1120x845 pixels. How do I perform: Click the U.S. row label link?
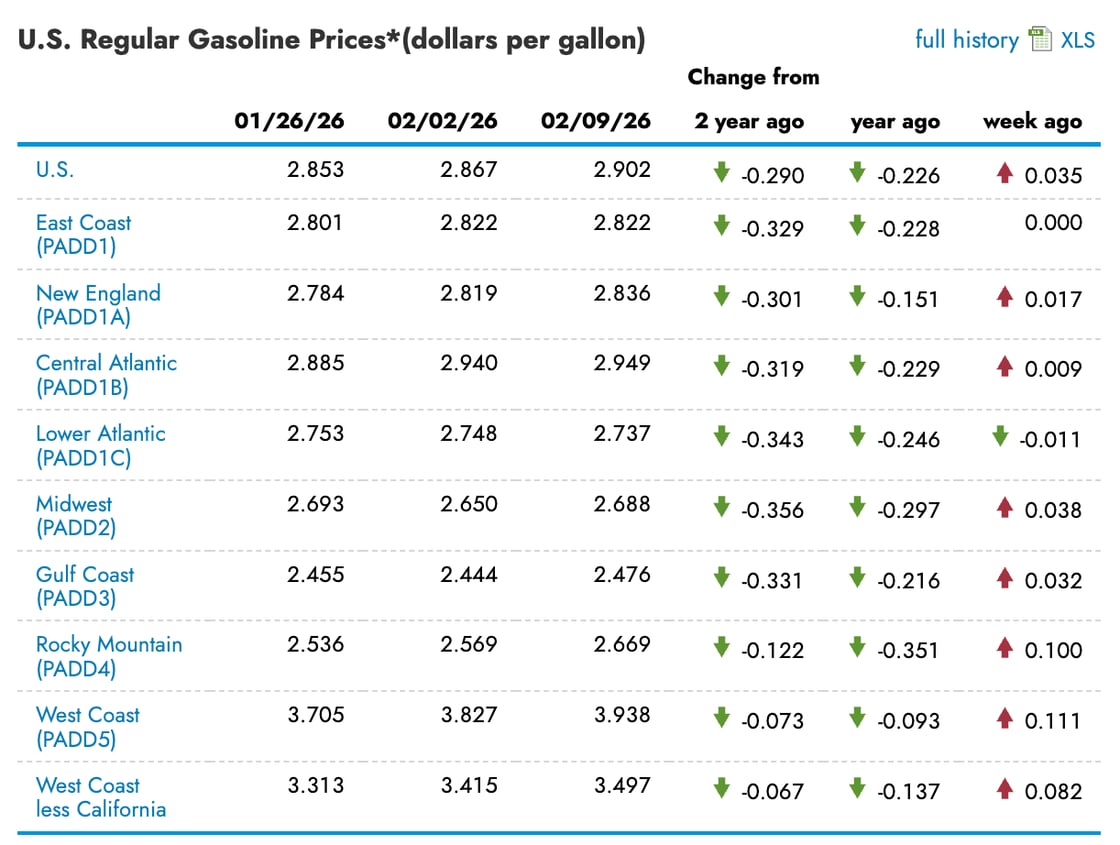(53, 170)
